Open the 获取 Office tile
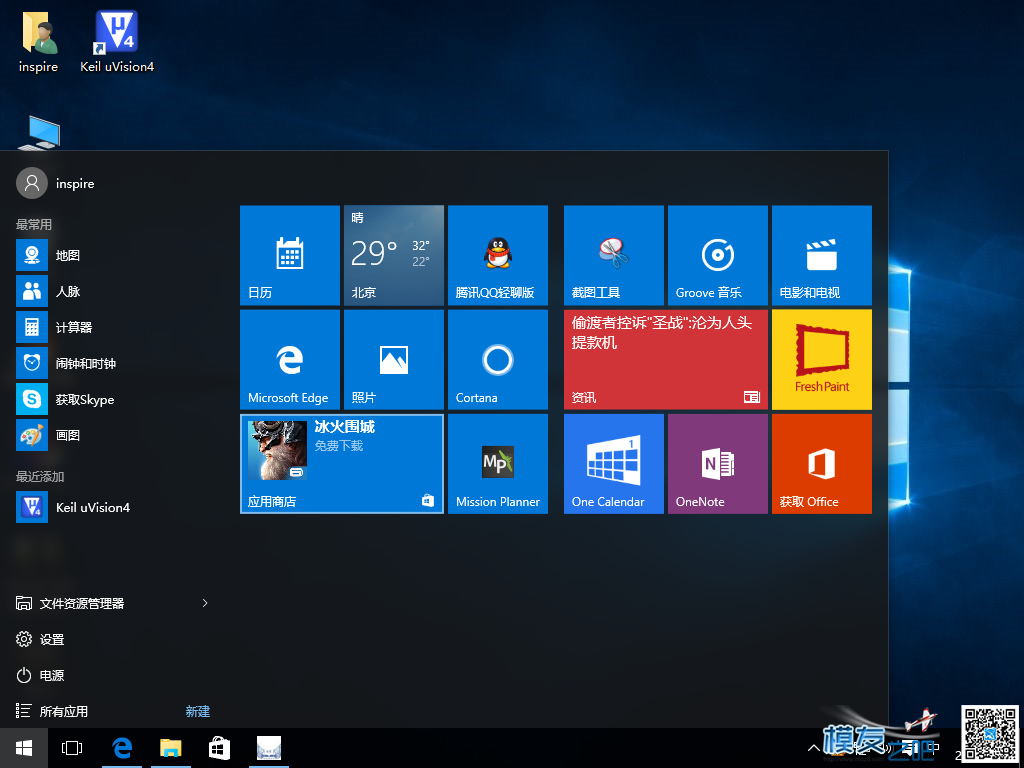The width and height of the screenshot is (1024, 768). [822, 464]
